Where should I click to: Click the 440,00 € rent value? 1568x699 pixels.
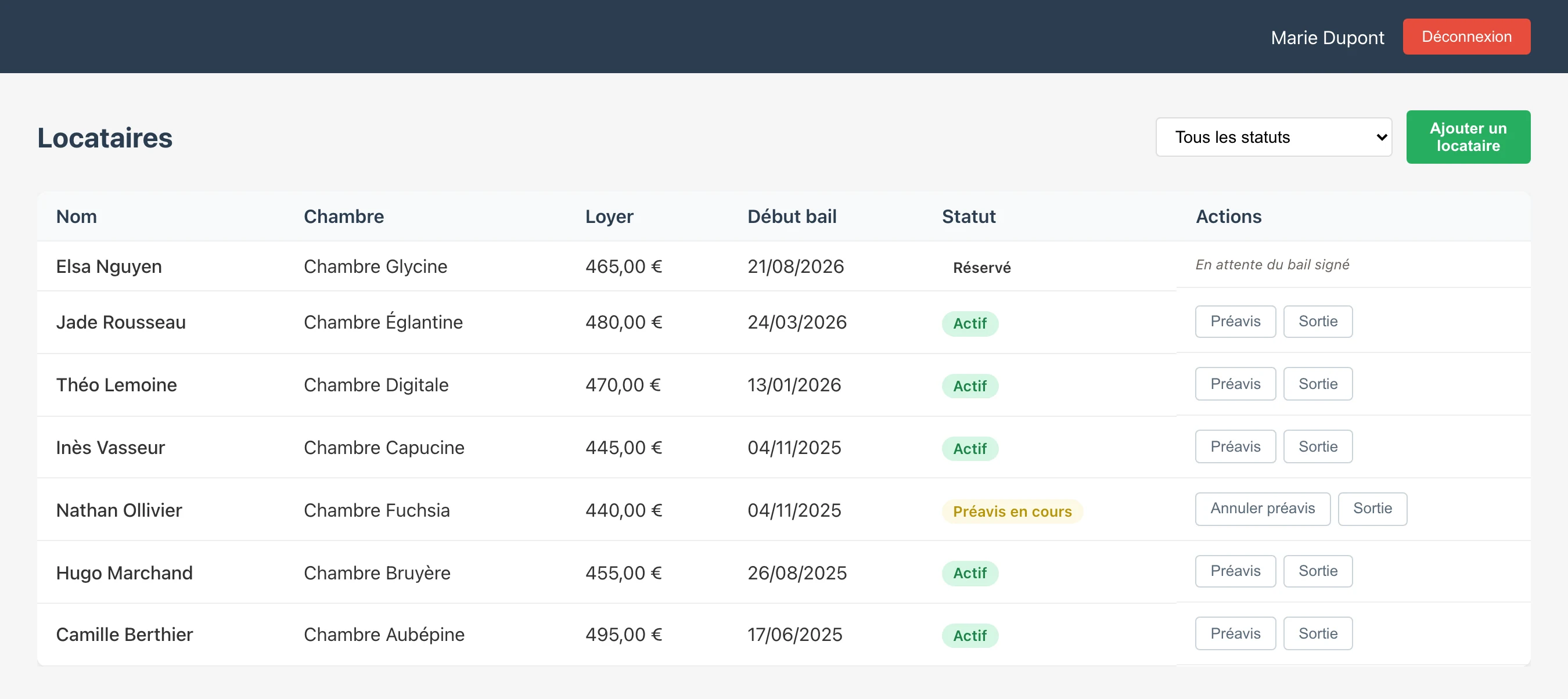pos(623,510)
